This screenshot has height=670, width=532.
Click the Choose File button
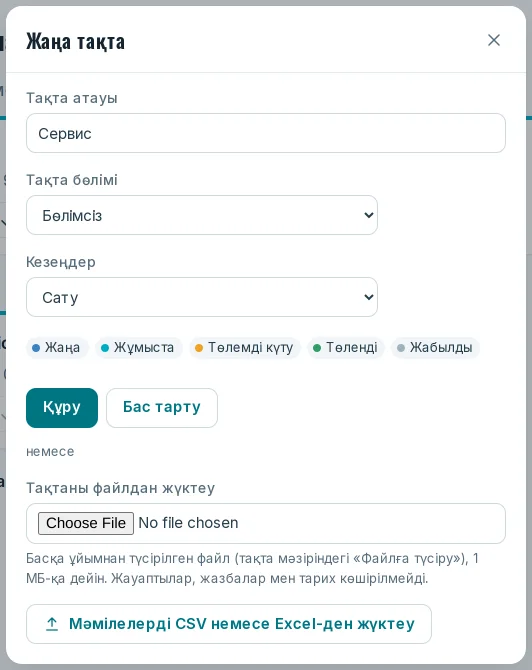tap(86, 523)
